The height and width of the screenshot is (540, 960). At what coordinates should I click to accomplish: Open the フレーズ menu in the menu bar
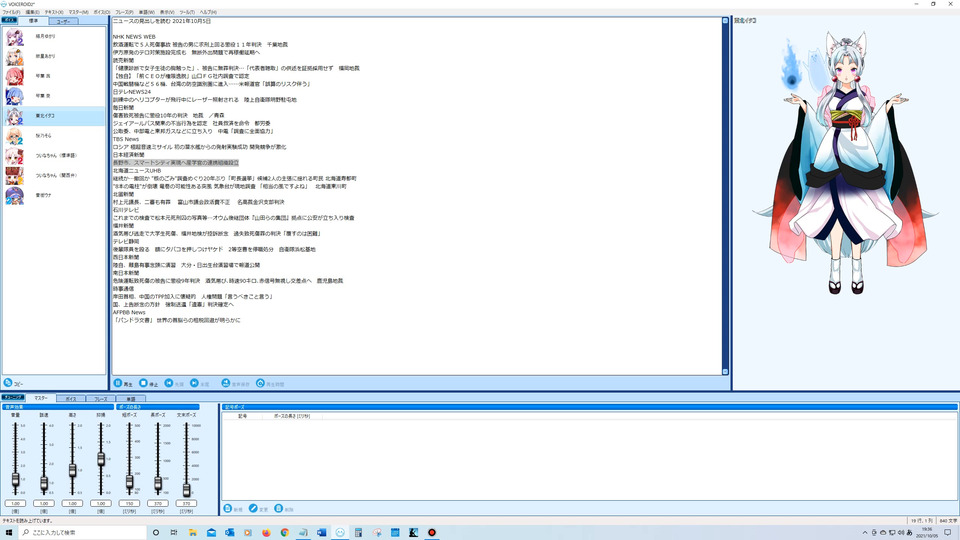[x=124, y=12]
